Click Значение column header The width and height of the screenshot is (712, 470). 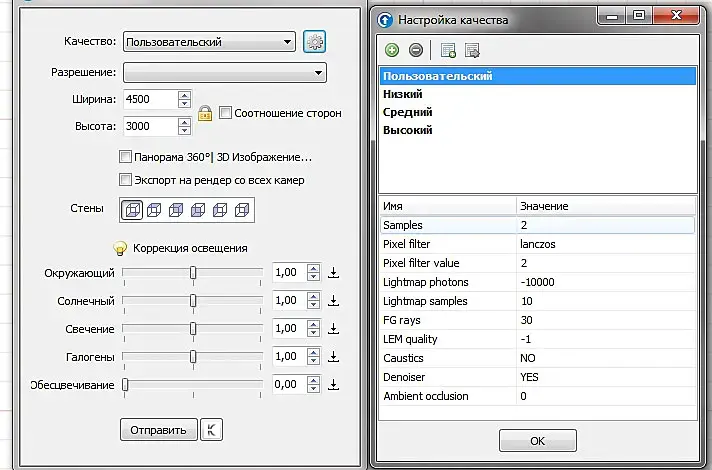click(x=606, y=206)
